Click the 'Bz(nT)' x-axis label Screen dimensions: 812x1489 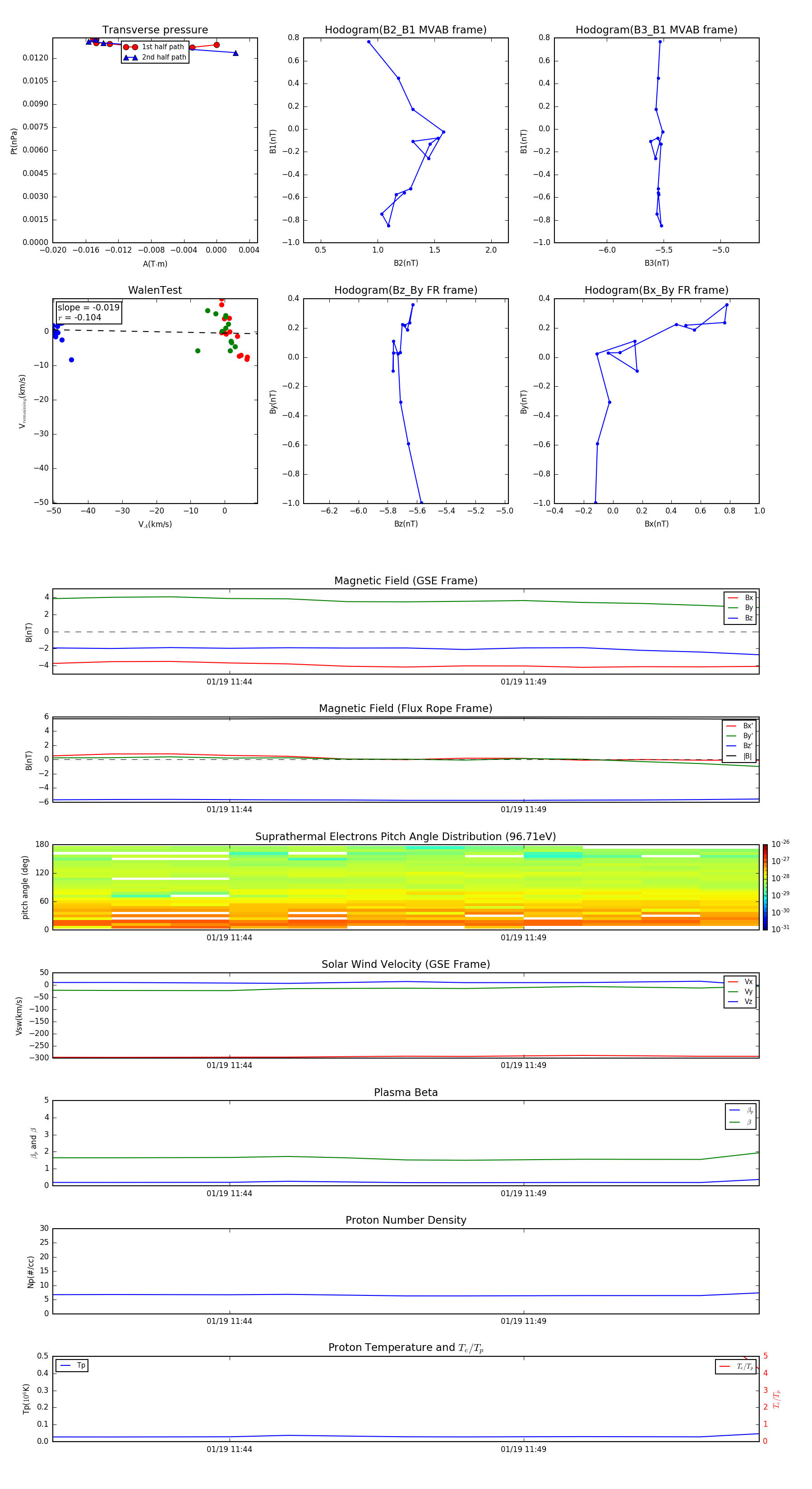tap(406, 524)
